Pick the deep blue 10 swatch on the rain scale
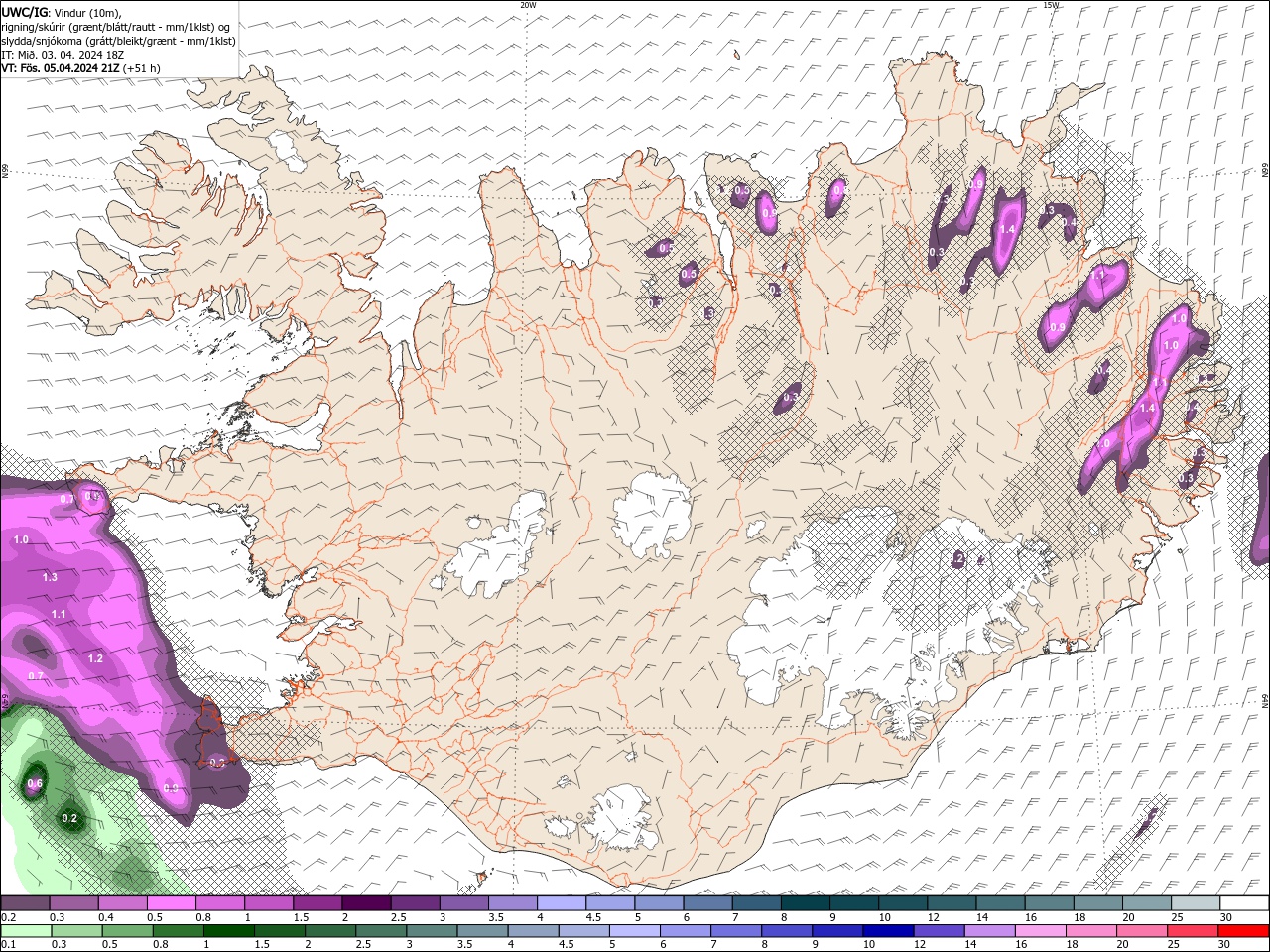This screenshot has height=952, width=1270. pyautogui.click(x=888, y=931)
